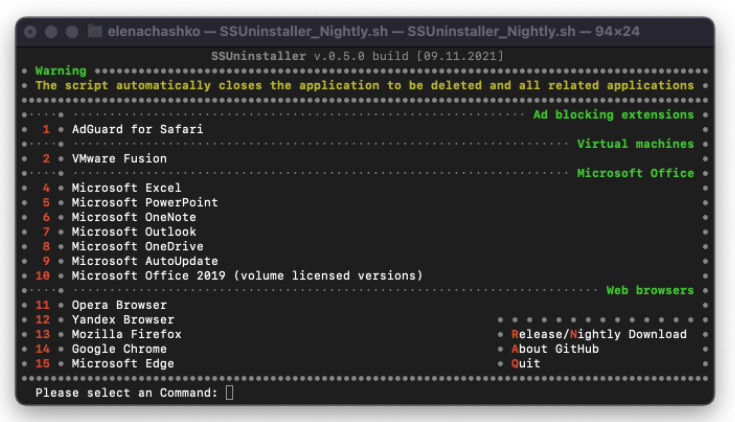
Task: Click the Please select an Command prompt text
Action: [127, 392]
